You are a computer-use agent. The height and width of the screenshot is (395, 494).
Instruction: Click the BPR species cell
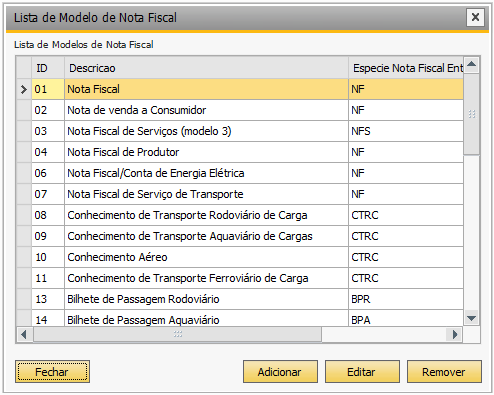pos(406,299)
